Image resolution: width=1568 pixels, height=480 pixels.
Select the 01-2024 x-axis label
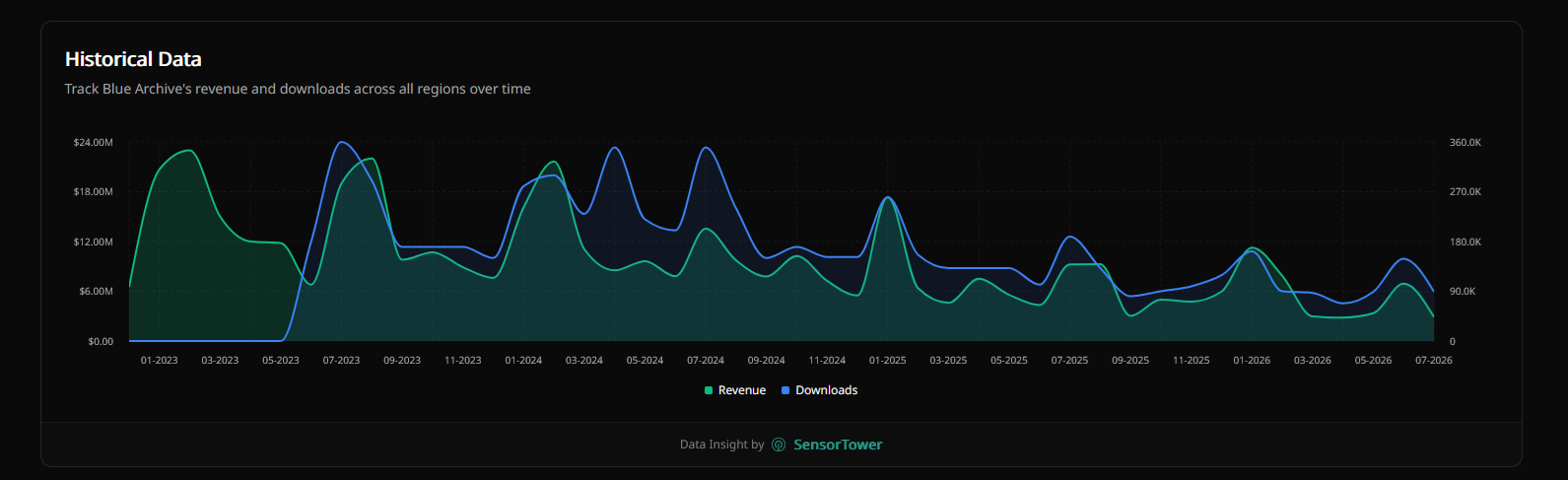click(x=523, y=361)
